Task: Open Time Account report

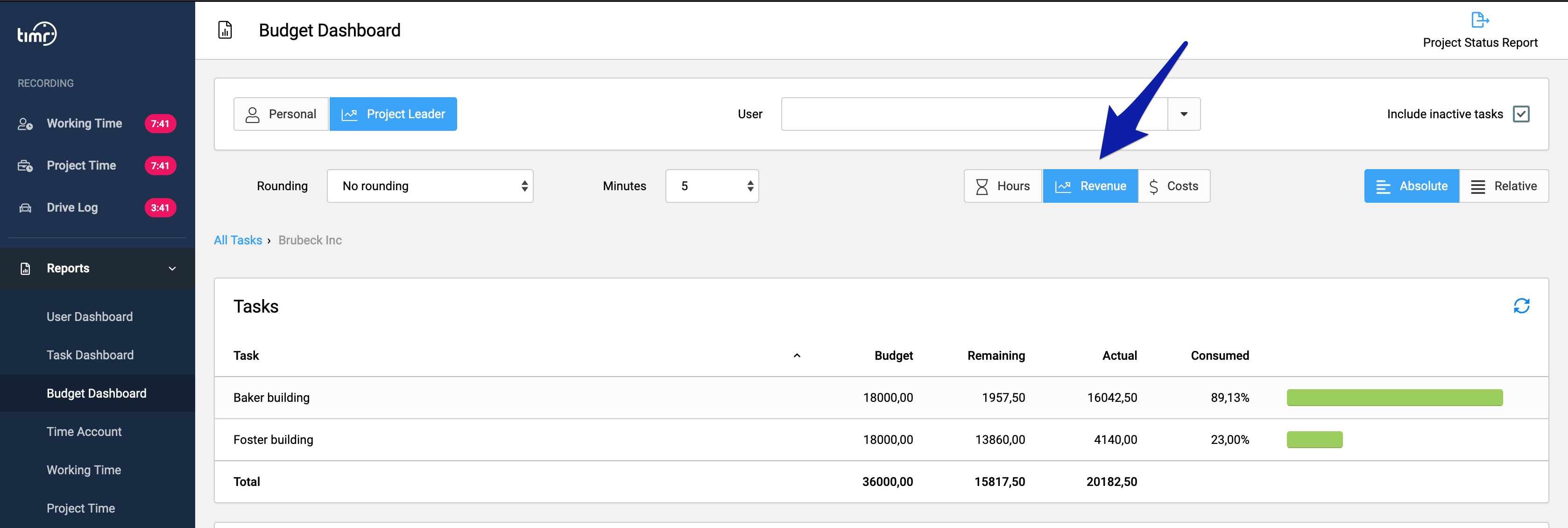Action: (84, 432)
